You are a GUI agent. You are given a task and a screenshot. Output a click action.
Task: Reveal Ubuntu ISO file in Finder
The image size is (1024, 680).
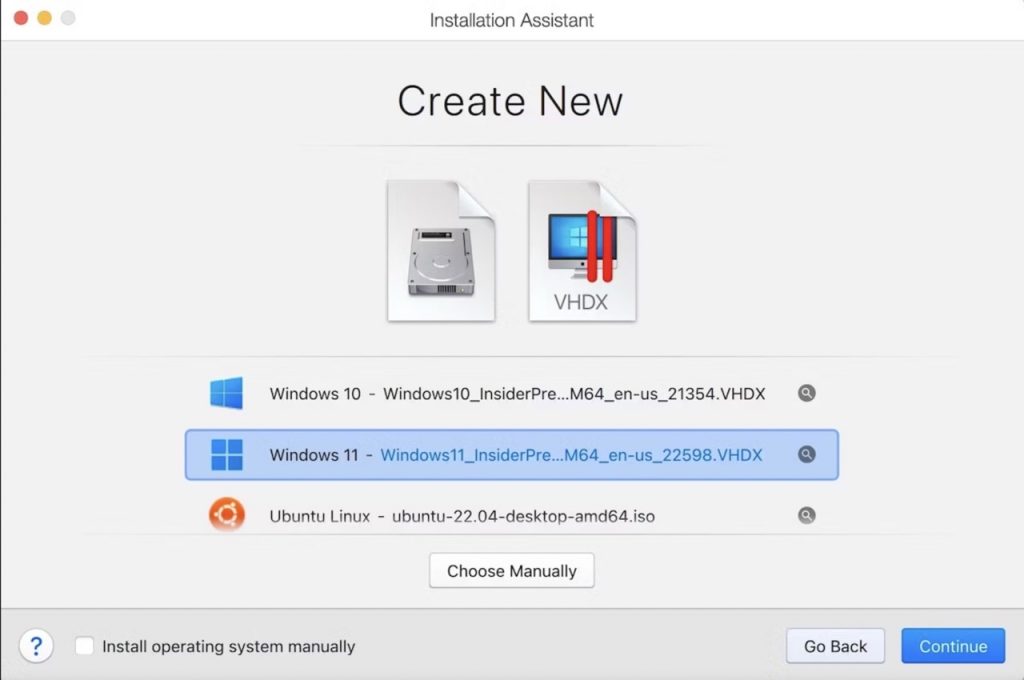pyautogui.click(x=807, y=515)
